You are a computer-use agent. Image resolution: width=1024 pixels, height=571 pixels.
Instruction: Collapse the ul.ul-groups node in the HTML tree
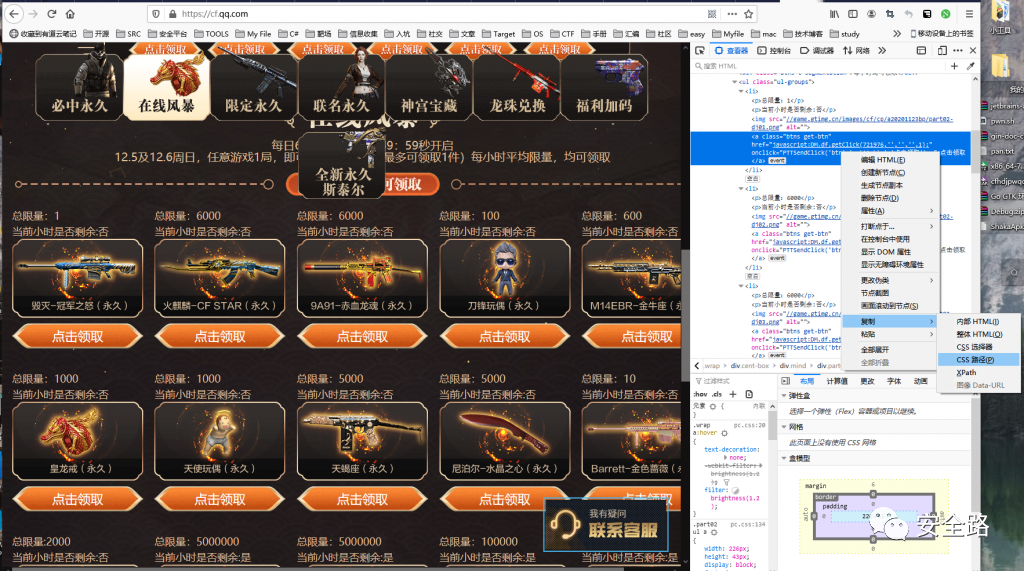pyautogui.click(x=735, y=82)
